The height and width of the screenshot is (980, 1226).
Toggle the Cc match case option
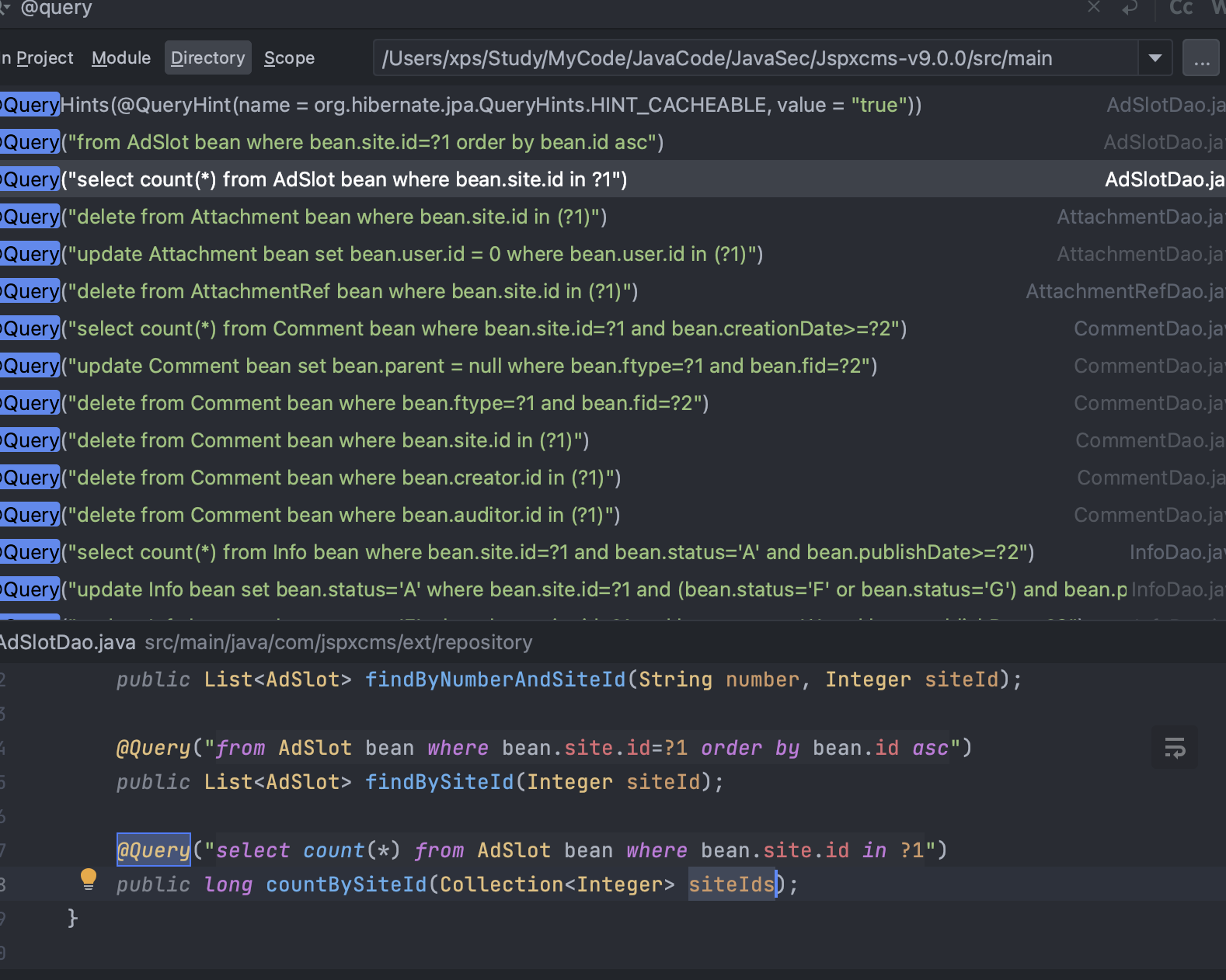point(1181,8)
